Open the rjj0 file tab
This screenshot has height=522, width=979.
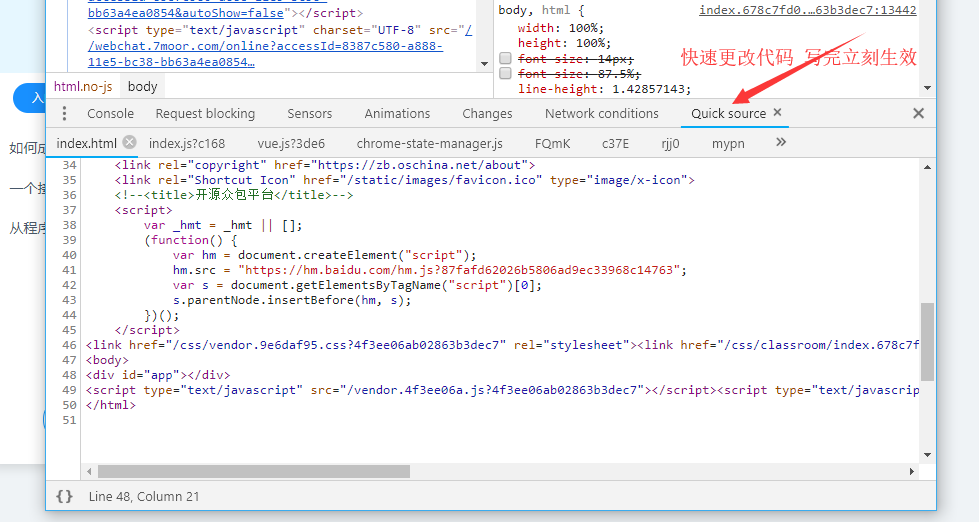[x=670, y=144]
